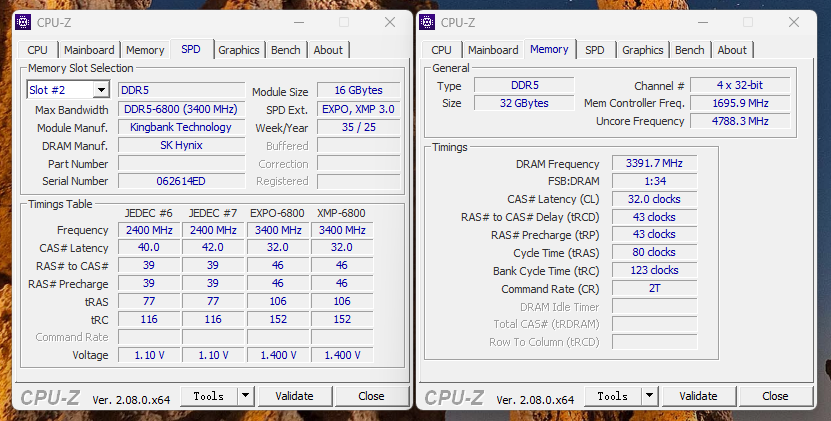This screenshot has width=831, height=421.
Task: Click the XMP-6800 tRC value 152
Action: point(342,319)
